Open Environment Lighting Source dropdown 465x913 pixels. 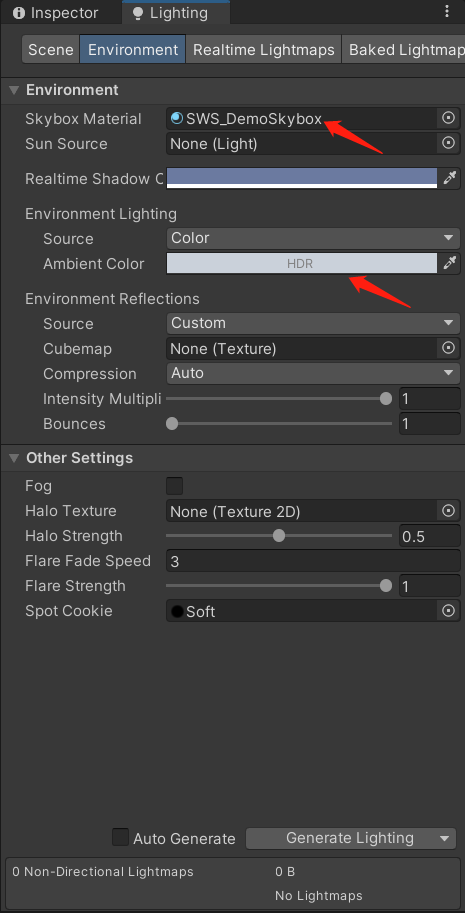[313, 238]
